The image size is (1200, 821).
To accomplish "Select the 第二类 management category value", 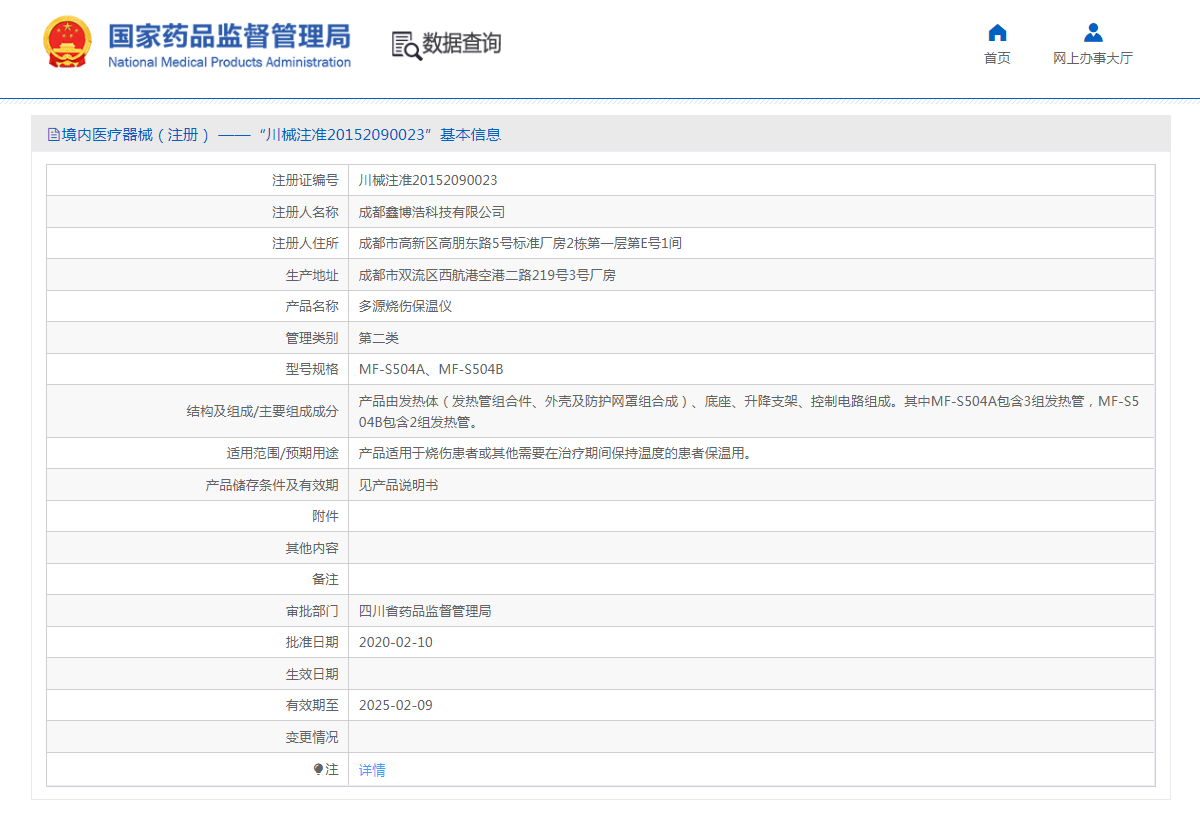I will (x=379, y=338).
